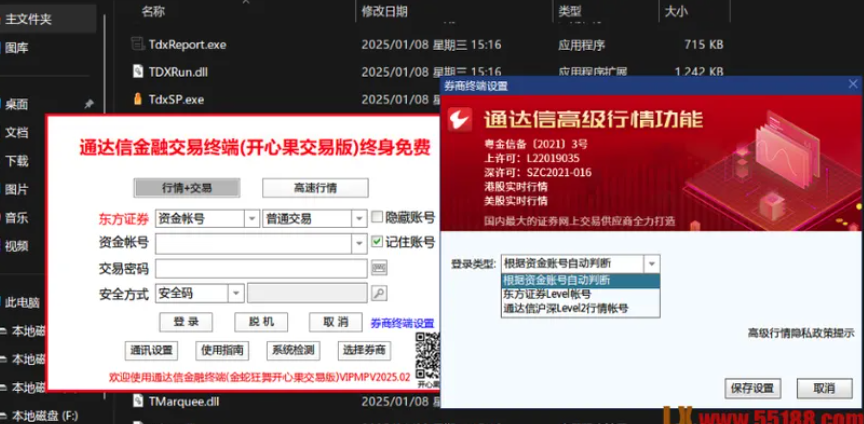Click the TMarquee.dll file icon
Screen dimensions: 864x424
tap(138, 401)
